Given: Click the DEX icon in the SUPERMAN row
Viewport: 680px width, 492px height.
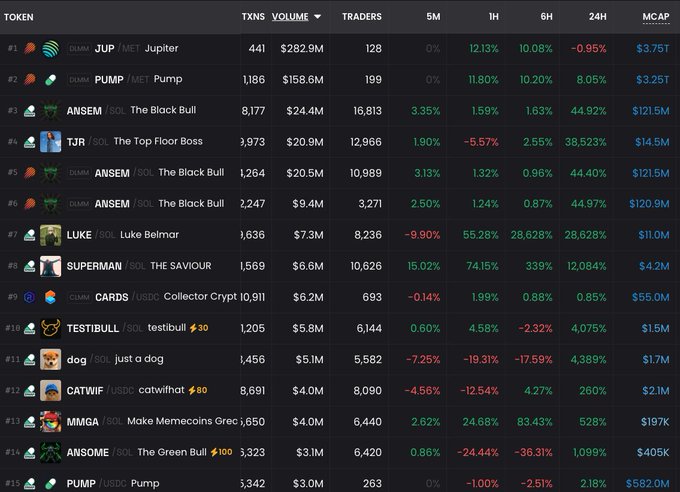Looking at the screenshot, I should (x=29, y=266).
